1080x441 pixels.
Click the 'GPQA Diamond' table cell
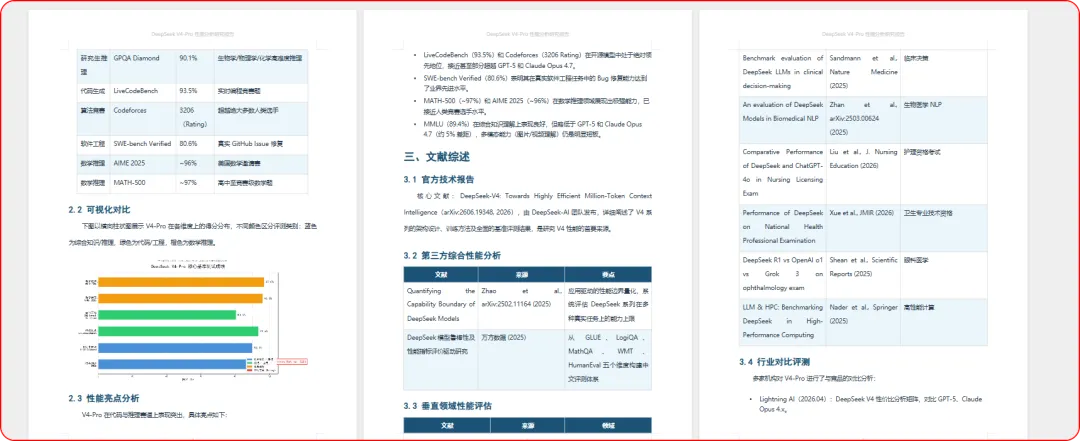pyautogui.click(x=143, y=65)
